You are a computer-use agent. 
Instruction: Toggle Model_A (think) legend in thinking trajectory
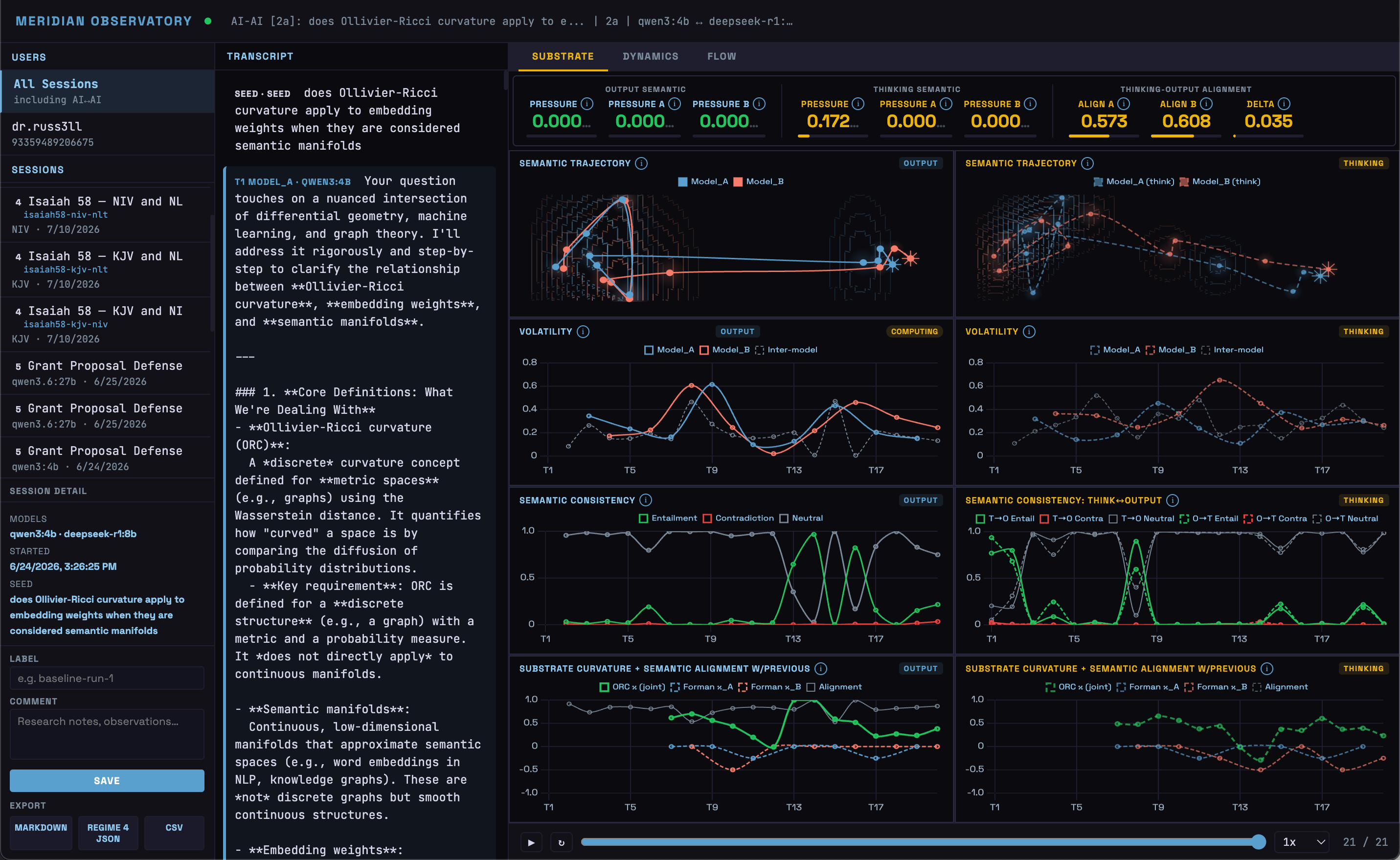tap(1133, 181)
